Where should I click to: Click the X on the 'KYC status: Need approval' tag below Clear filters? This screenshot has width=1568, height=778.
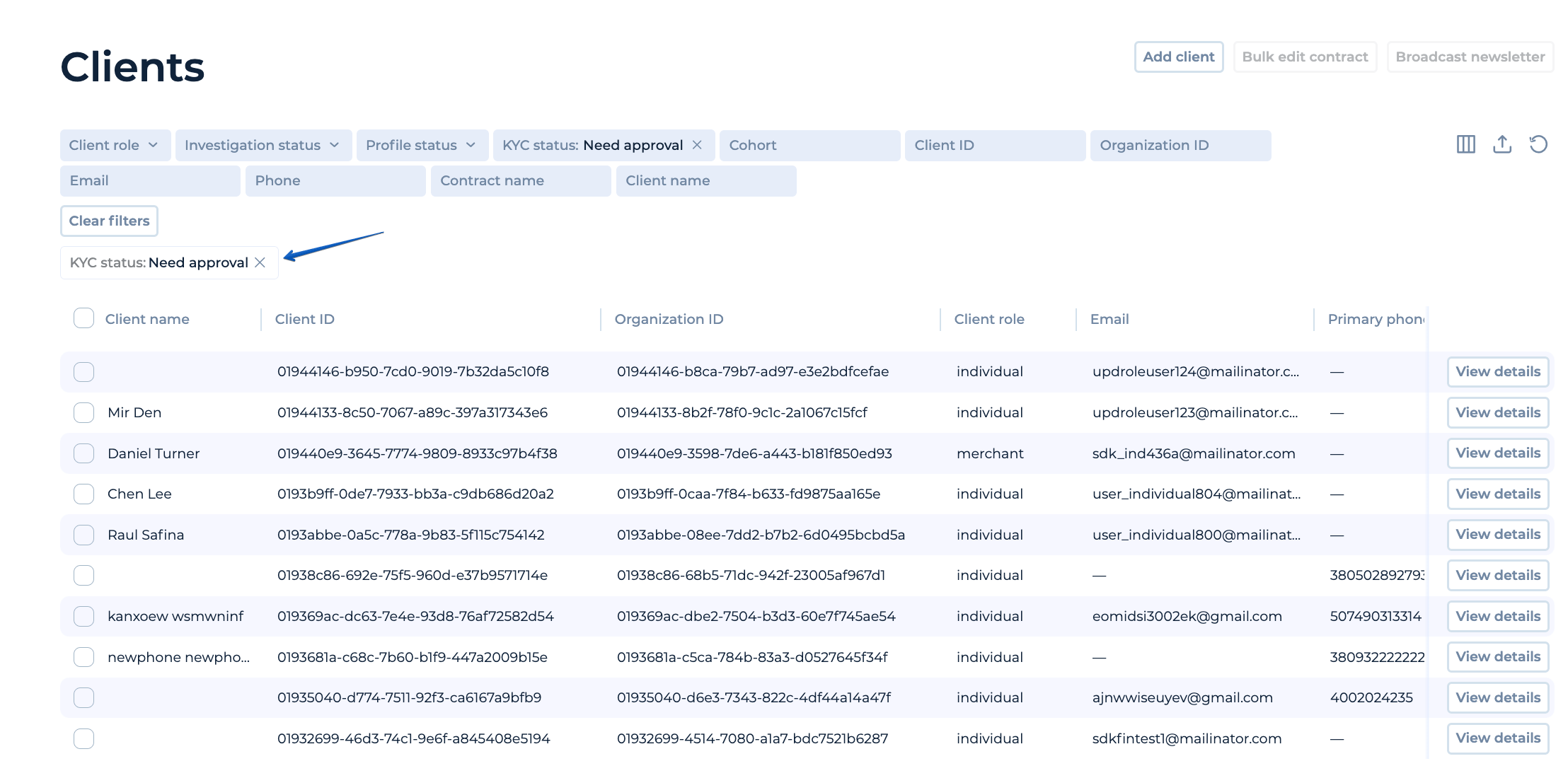tap(260, 262)
